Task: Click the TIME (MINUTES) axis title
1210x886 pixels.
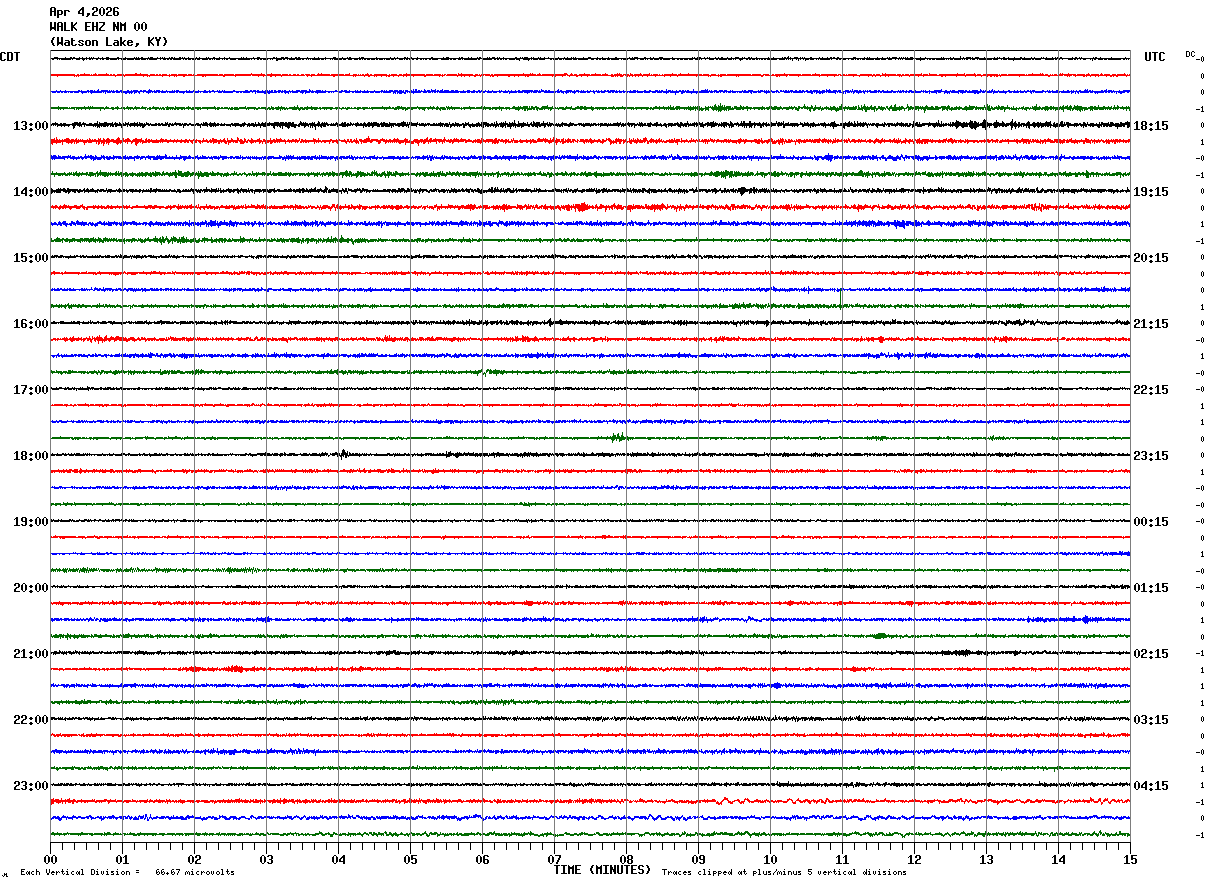Action: point(602,870)
